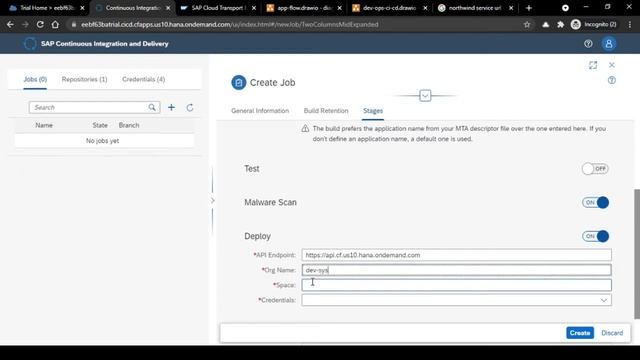Click the Name column header
The height and width of the screenshot is (360, 640).
pos(44,125)
